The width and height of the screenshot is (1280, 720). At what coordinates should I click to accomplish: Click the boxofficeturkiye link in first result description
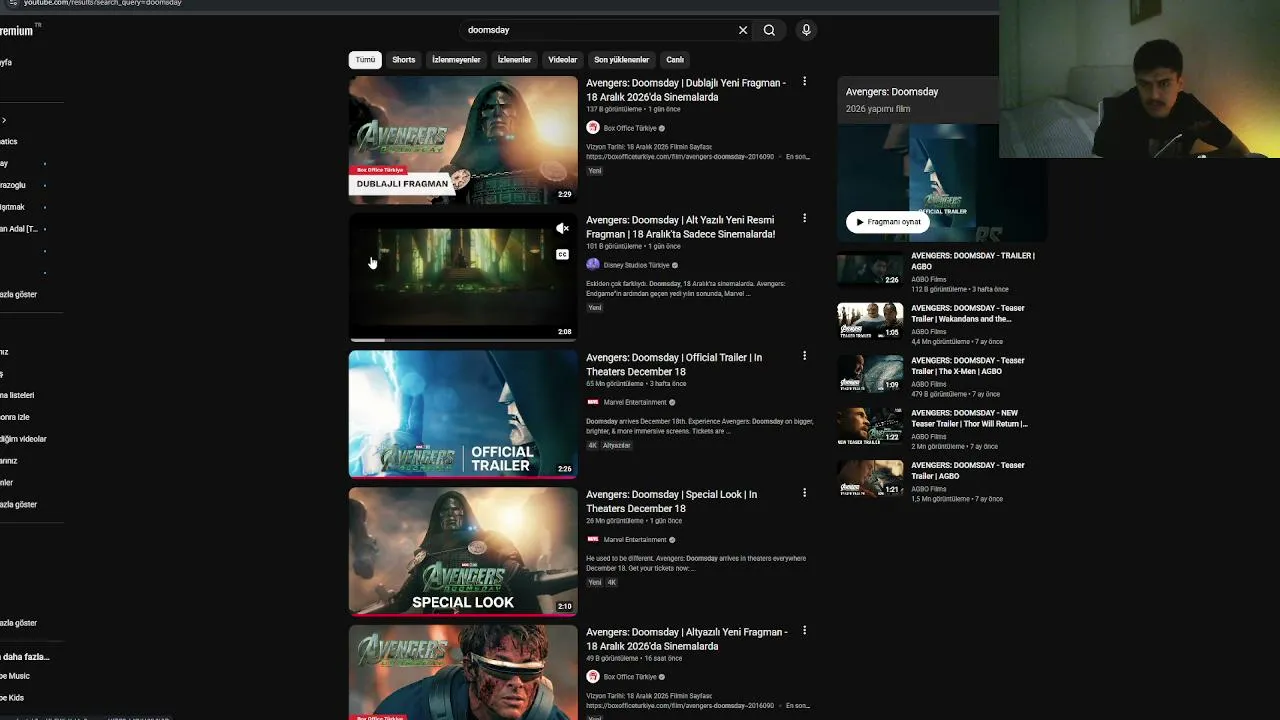(x=680, y=157)
